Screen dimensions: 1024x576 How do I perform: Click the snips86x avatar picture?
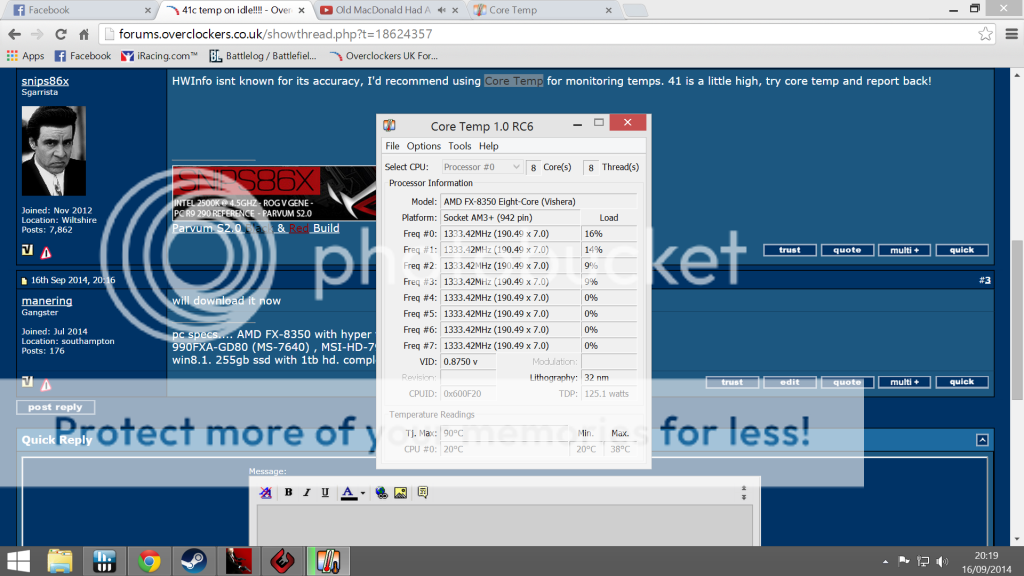click(x=54, y=150)
